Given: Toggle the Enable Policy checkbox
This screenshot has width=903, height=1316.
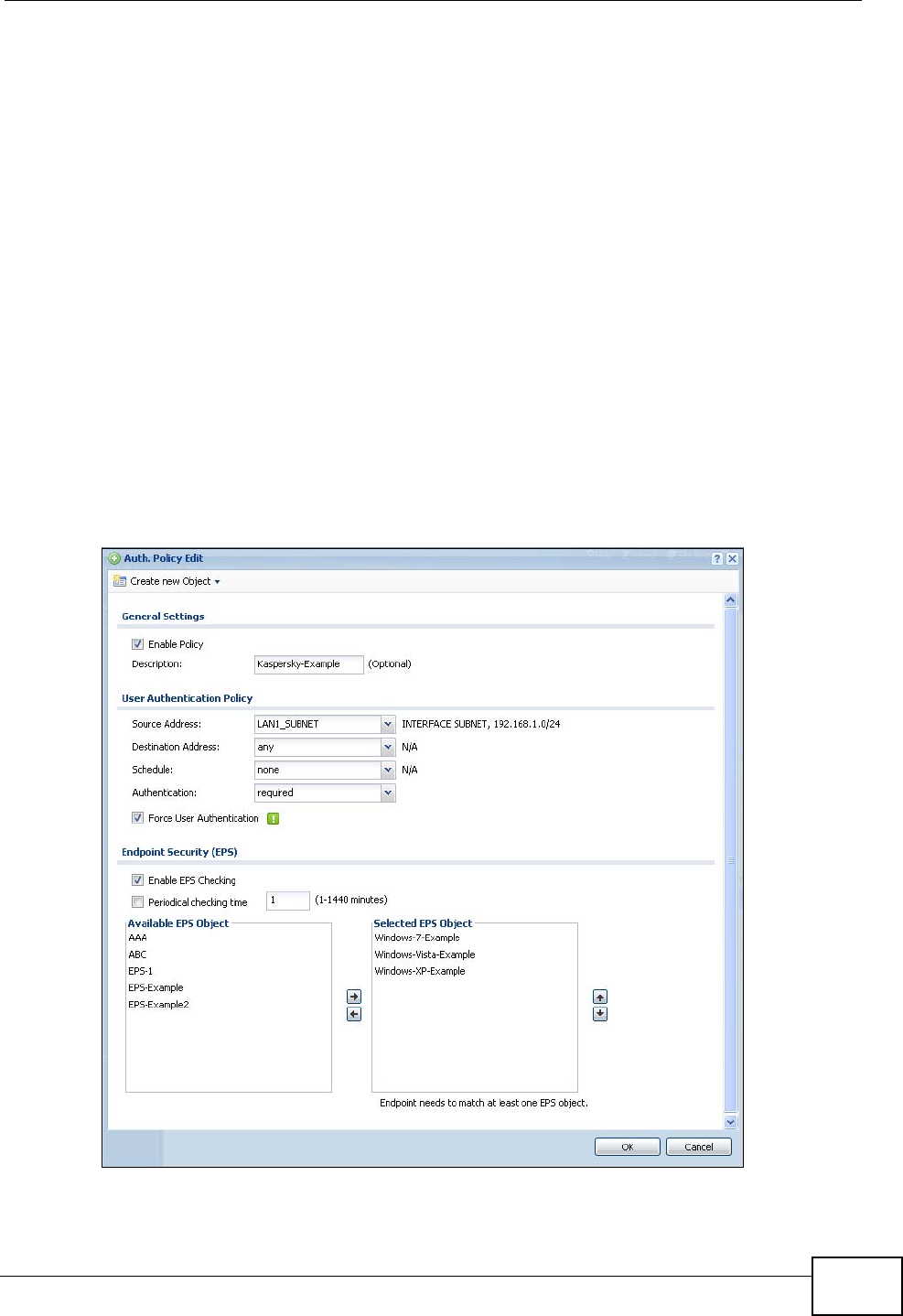Looking at the screenshot, I should point(137,644).
